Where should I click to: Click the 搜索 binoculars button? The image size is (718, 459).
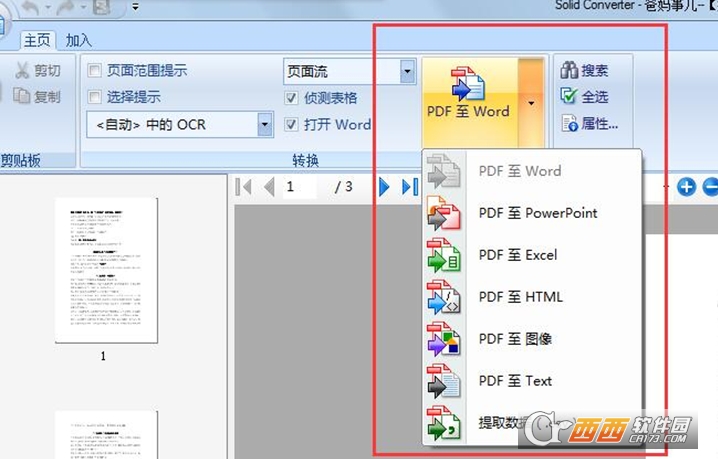(x=584, y=71)
